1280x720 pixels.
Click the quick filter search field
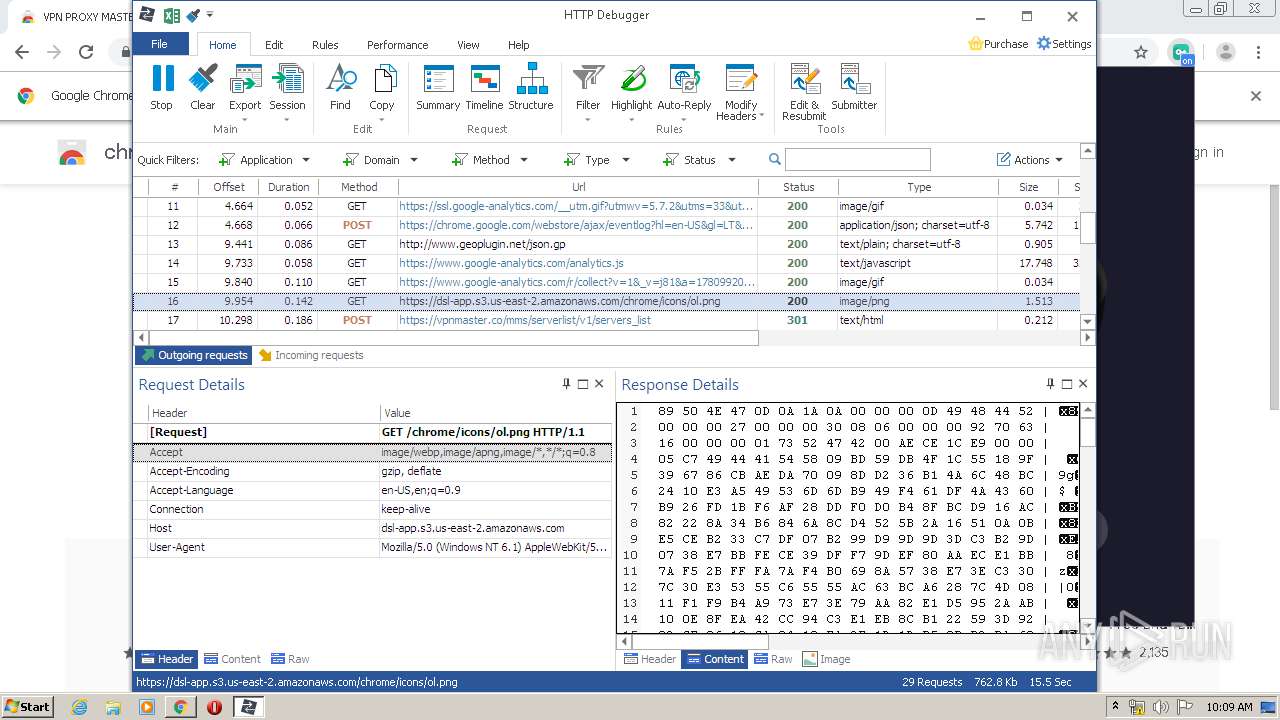pos(858,160)
